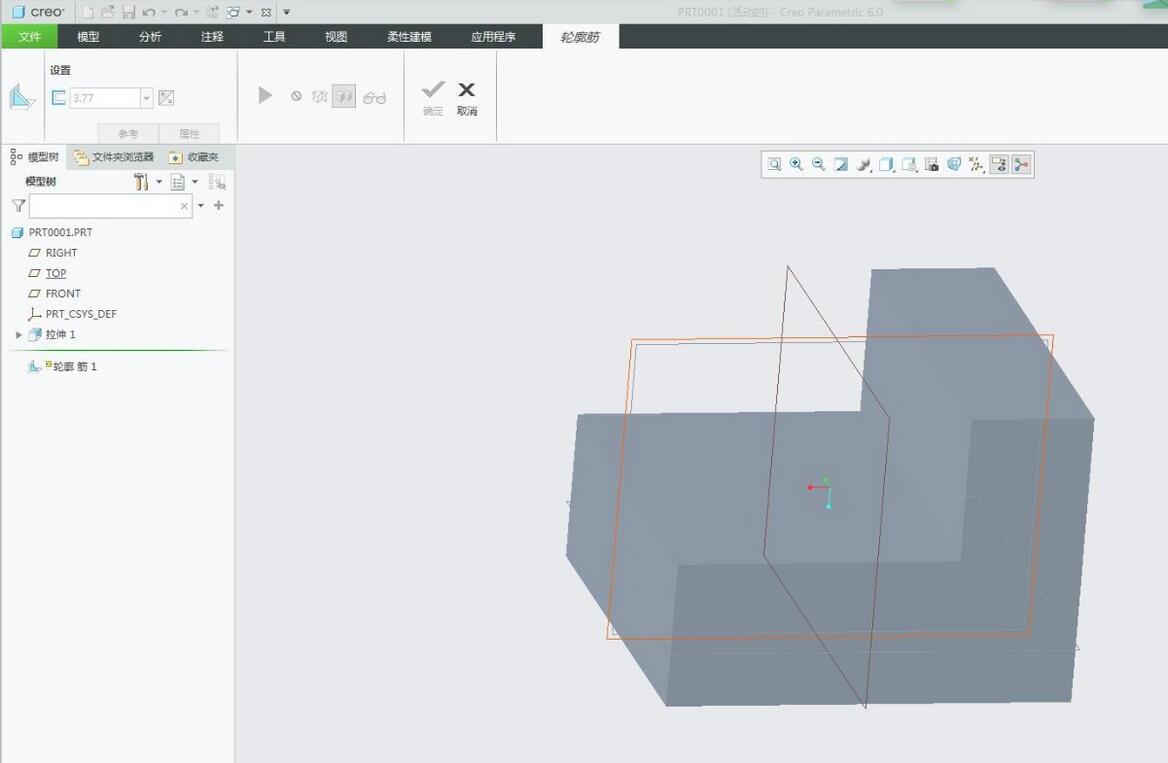Switch to the 应用程序 ribbon tab
Screen dimensions: 1168x763
click(493, 37)
